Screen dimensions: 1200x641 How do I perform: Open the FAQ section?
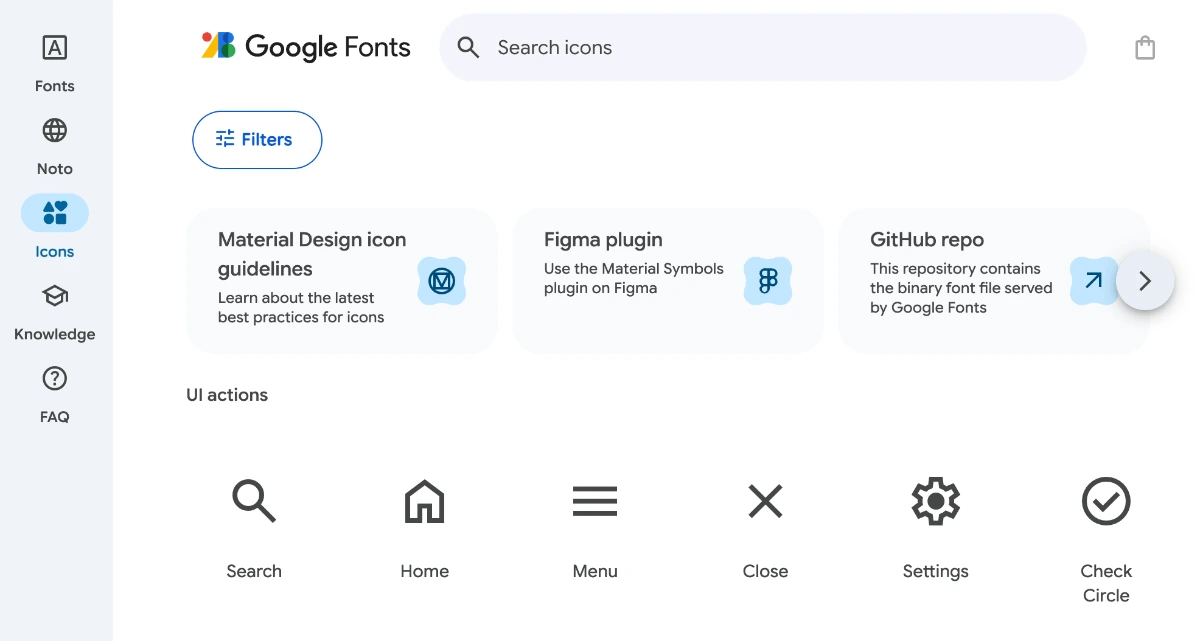[55, 395]
